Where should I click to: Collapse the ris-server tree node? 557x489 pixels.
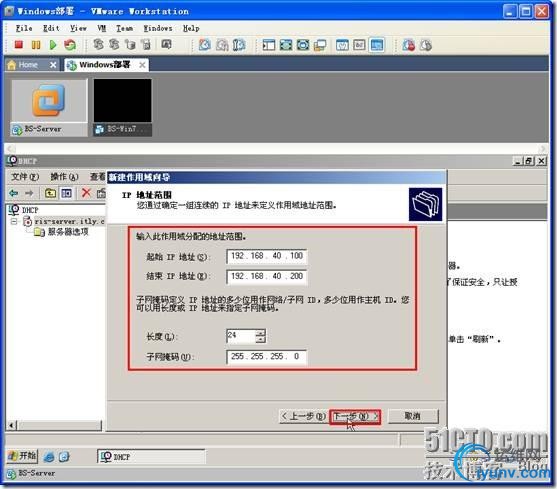pos(14,222)
